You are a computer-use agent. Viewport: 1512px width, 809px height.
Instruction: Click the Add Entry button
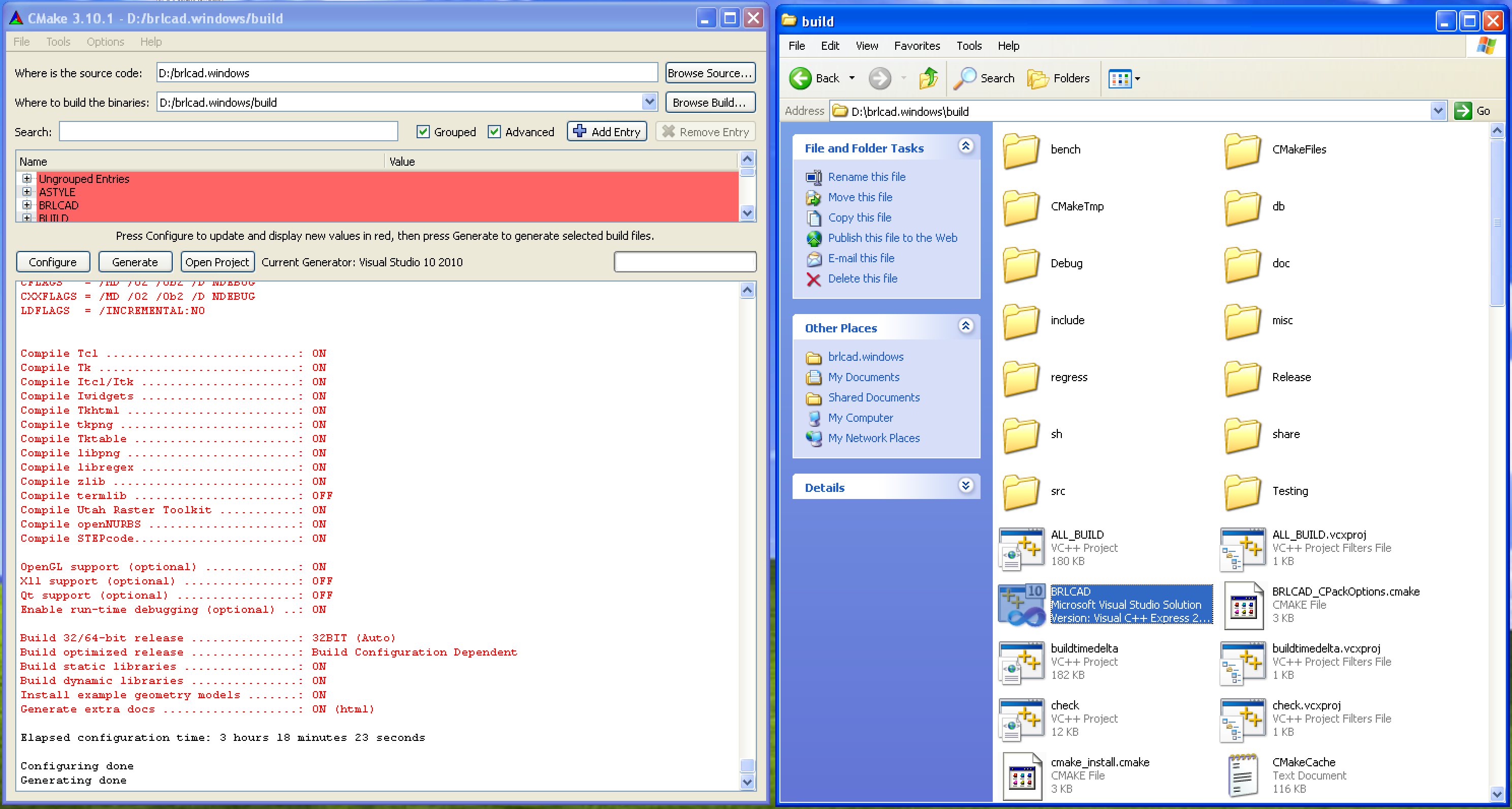click(x=607, y=132)
